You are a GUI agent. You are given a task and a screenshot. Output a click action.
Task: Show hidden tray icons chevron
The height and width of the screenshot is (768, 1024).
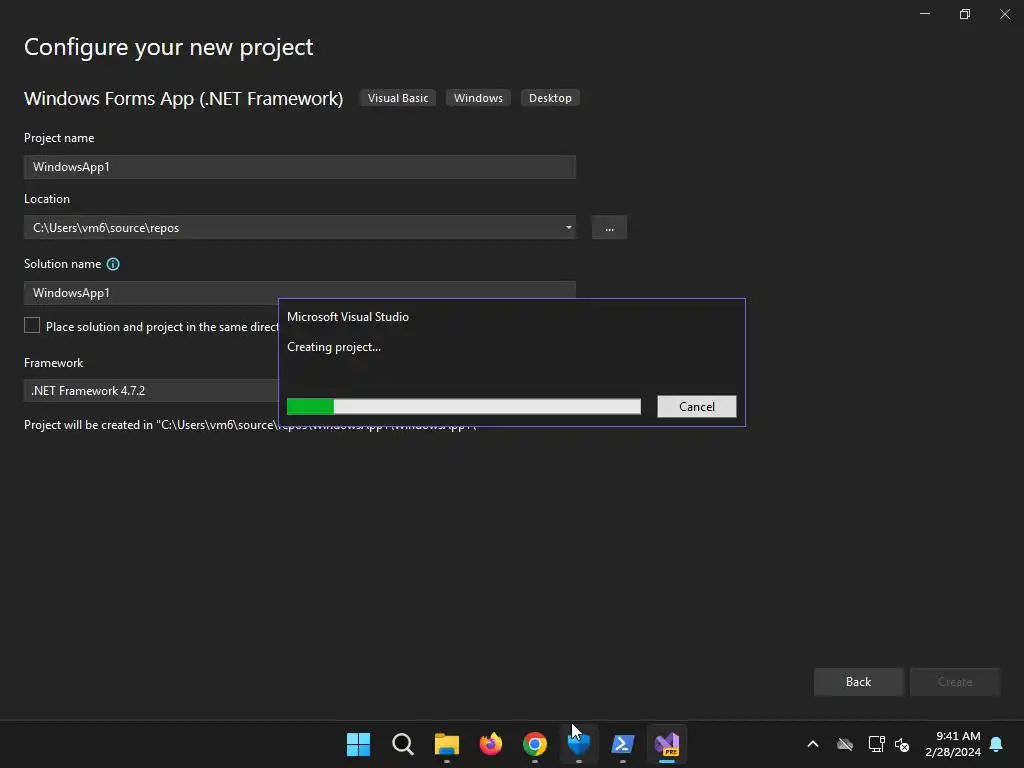click(813, 744)
